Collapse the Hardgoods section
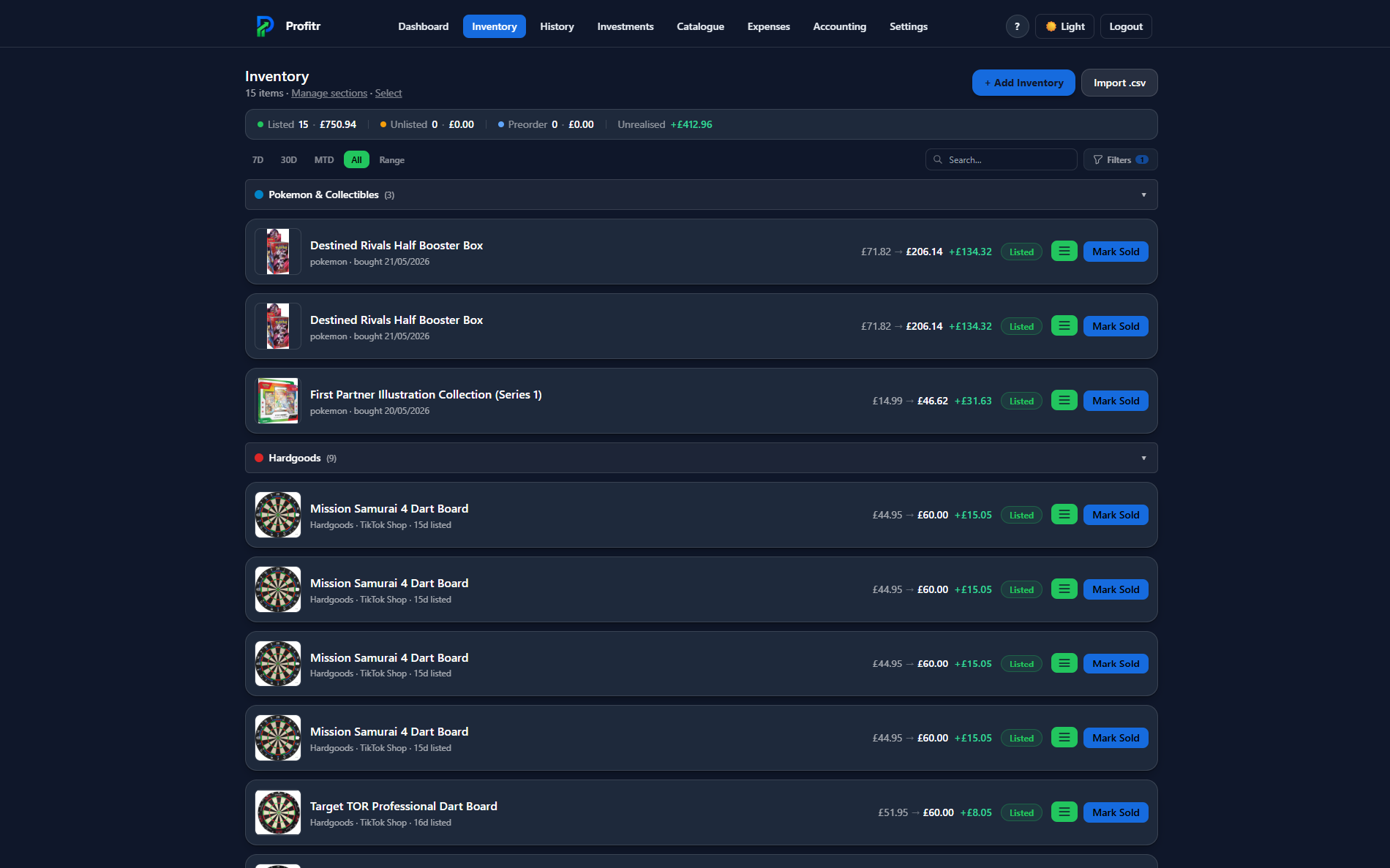 pyautogui.click(x=1143, y=458)
